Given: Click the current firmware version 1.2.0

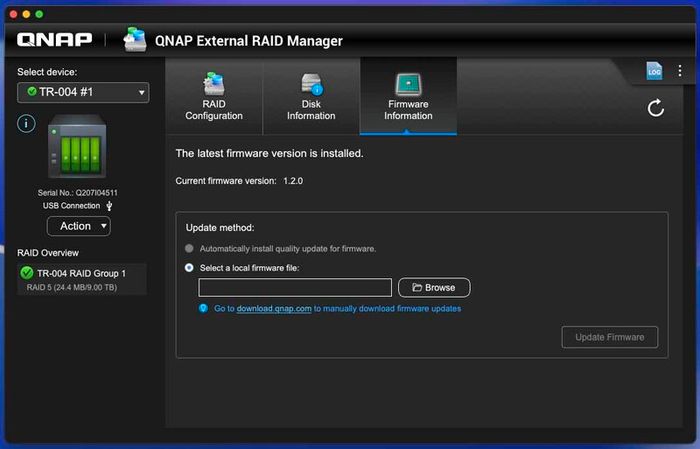Looking at the screenshot, I should pos(293,181).
